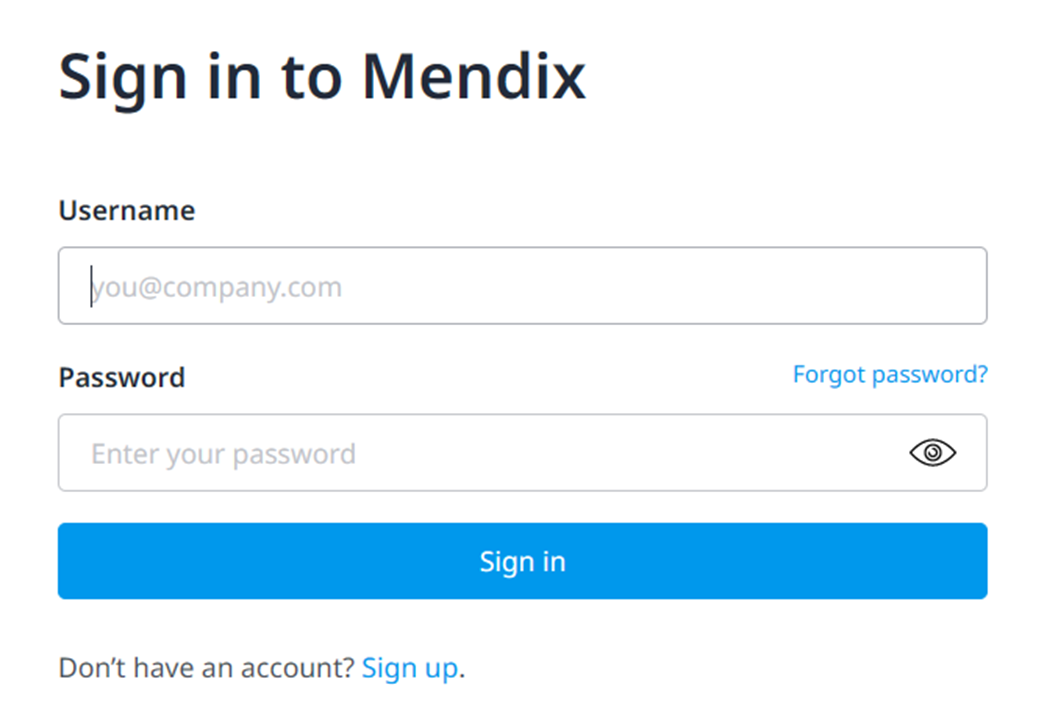The image size is (1058, 721).
Task: Click the Username label above the field
Action: click(x=126, y=210)
